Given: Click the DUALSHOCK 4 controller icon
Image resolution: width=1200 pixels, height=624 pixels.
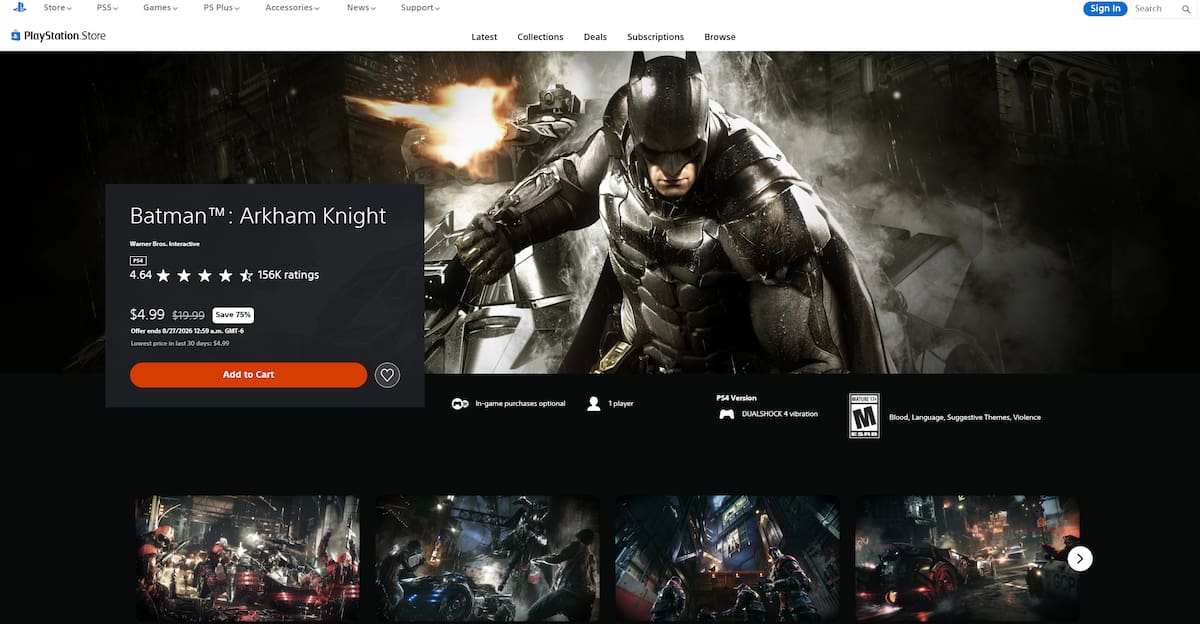Looking at the screenshot, I should (x=727, y=414).
